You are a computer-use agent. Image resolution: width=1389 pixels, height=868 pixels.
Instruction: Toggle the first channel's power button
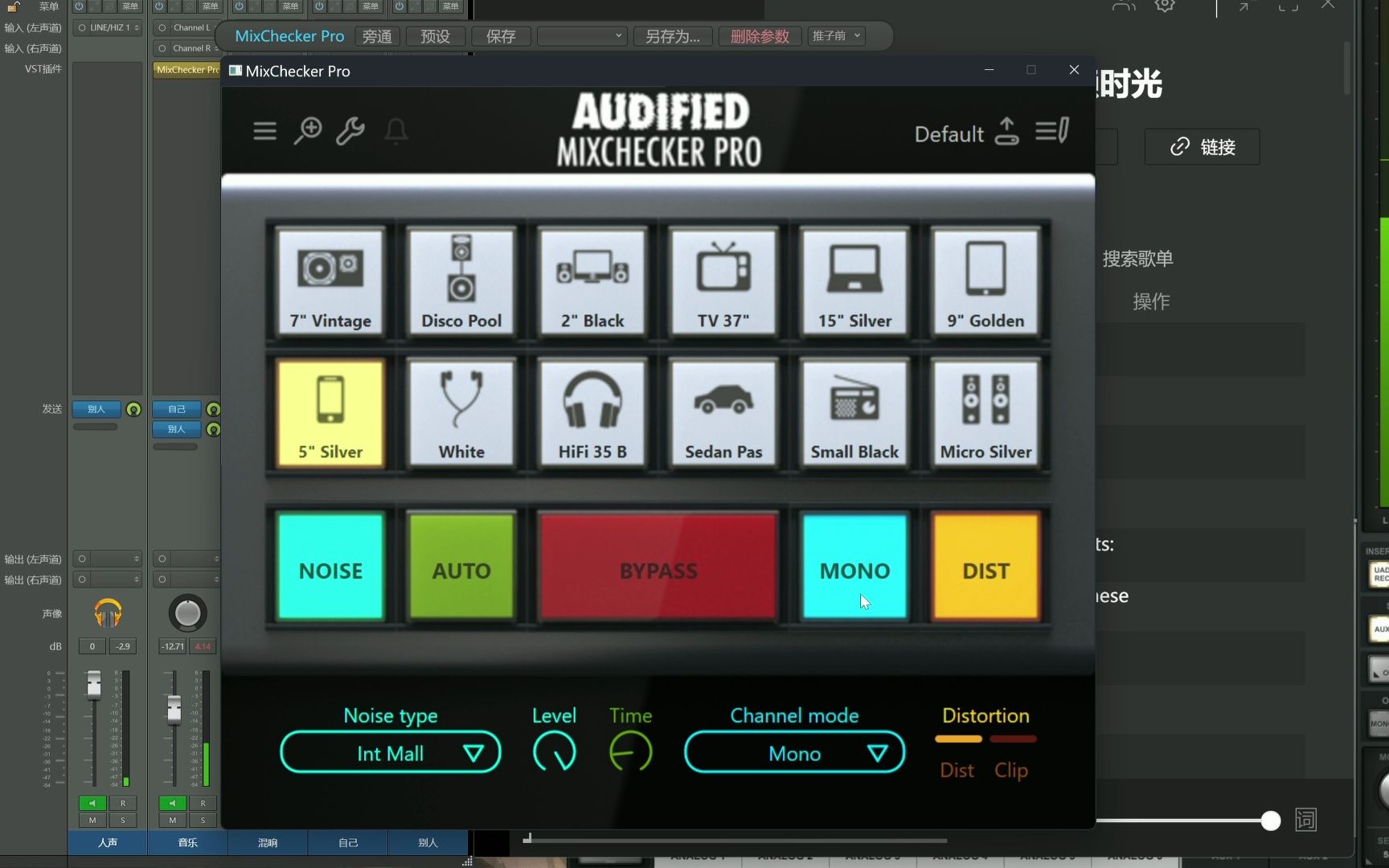point(79,6)
